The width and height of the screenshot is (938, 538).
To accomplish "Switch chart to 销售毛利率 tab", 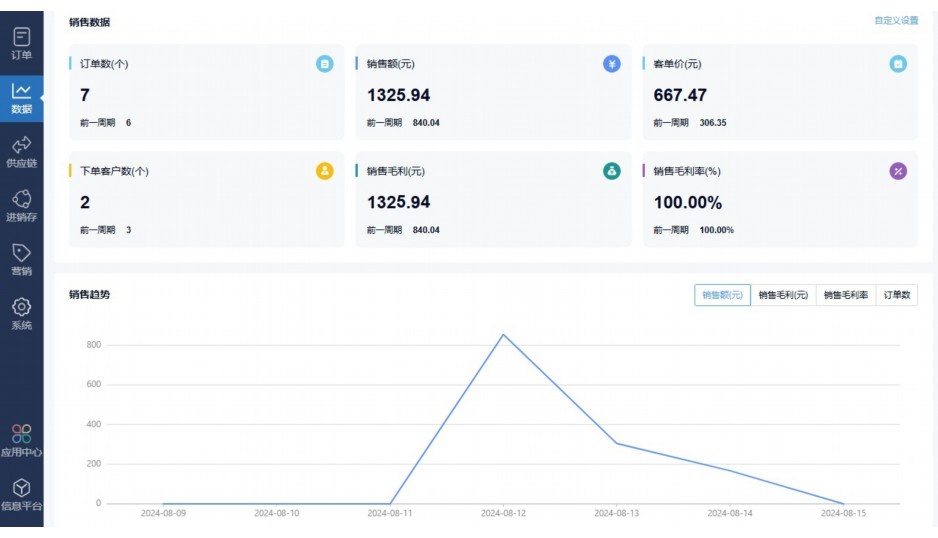I will [845, 295].
